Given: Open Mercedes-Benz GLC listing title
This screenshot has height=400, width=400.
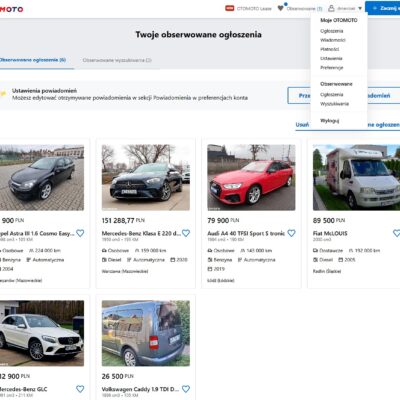Looking at the screenshot, I should pyautogui.click(x=23, y=389).
